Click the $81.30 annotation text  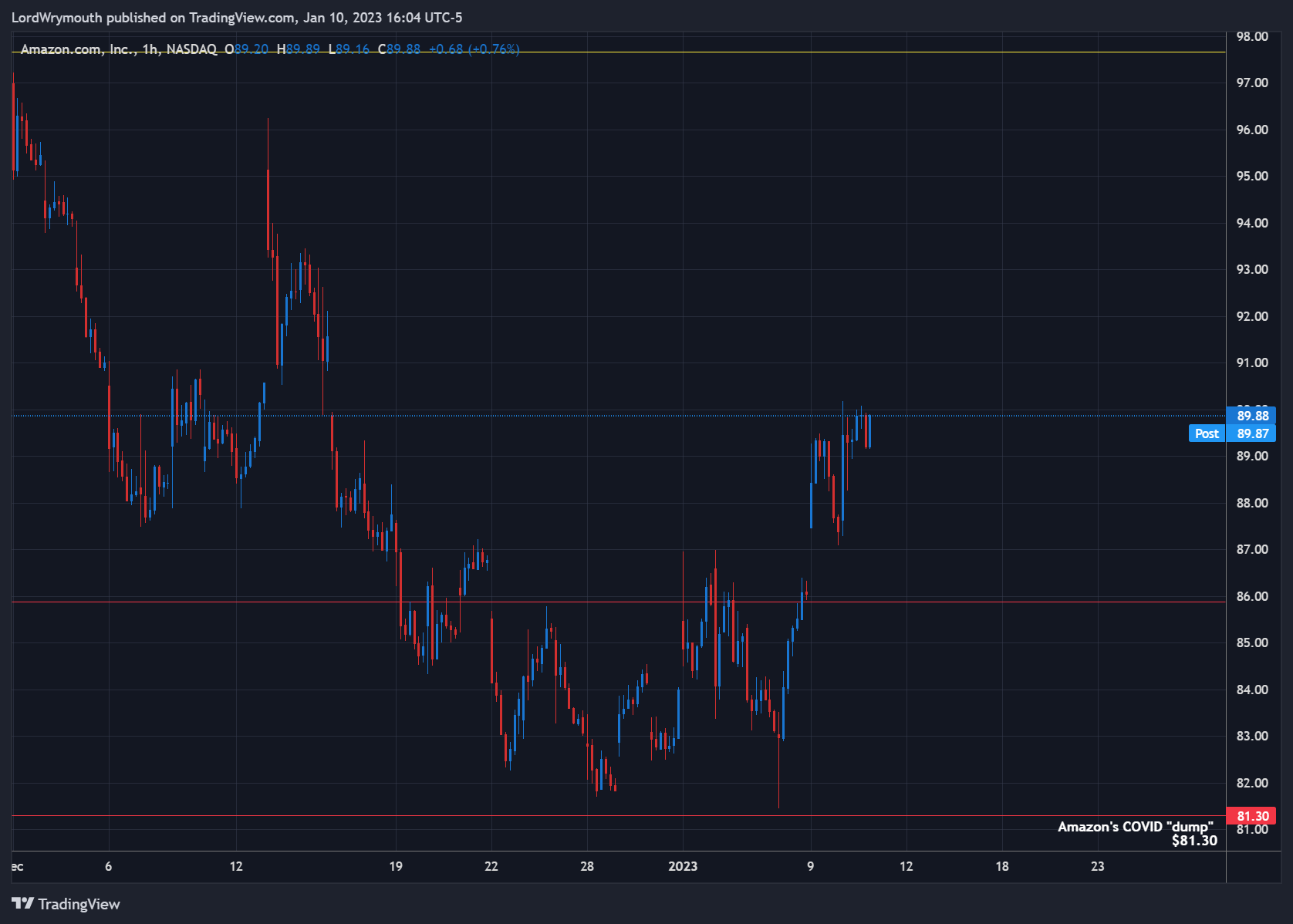coord(1194,841)
